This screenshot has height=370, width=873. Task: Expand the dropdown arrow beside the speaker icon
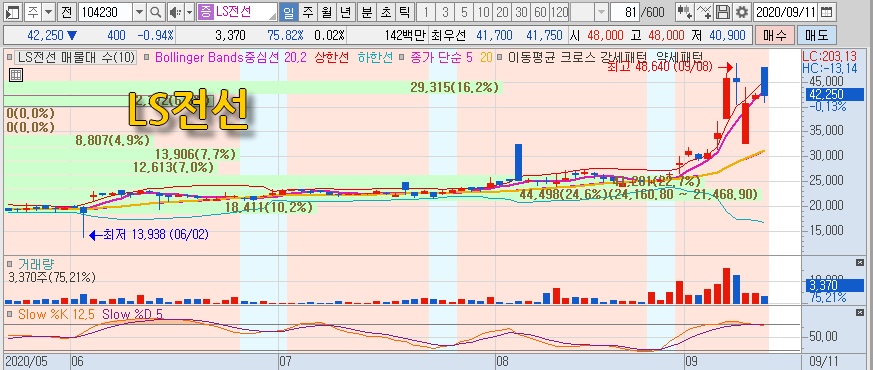(x=189, y=12)
